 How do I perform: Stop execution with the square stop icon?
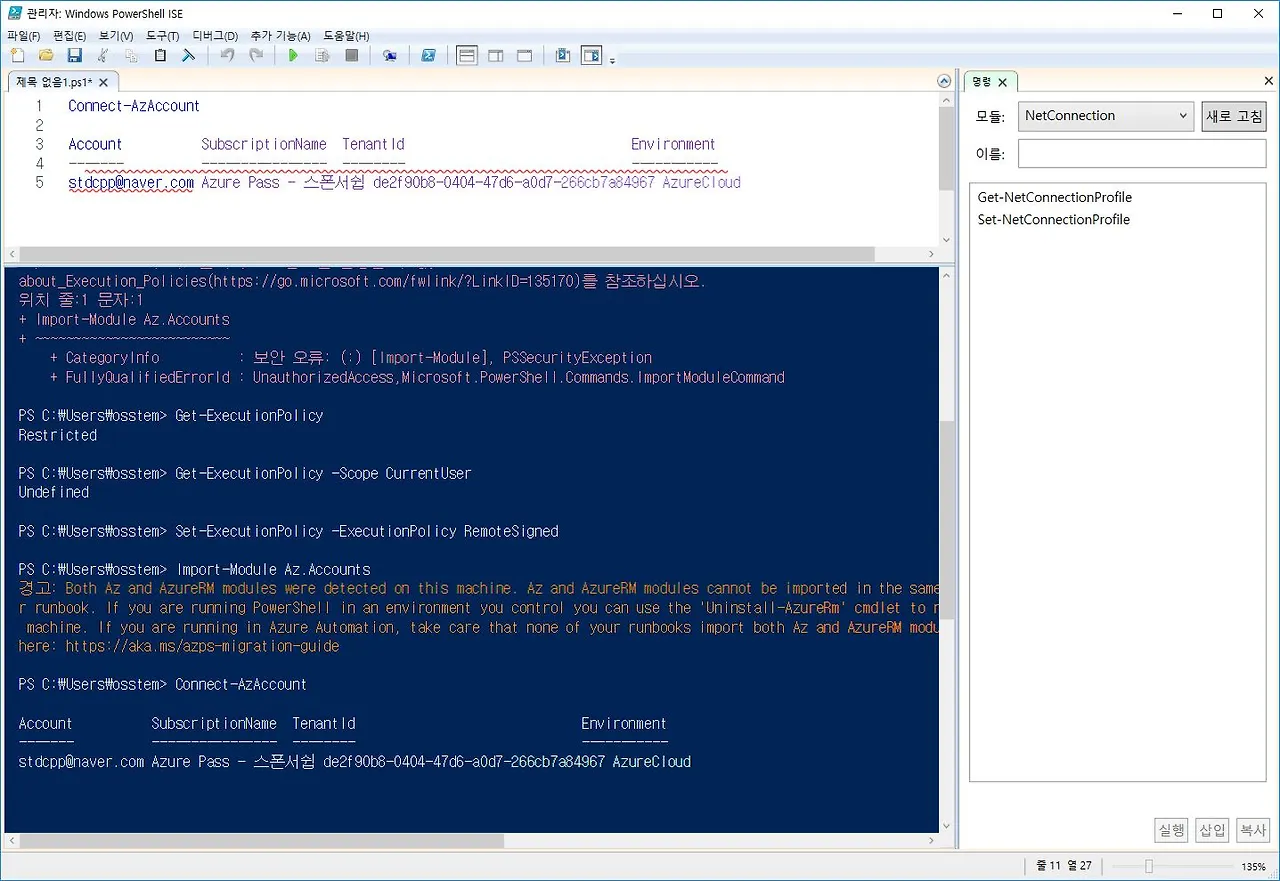pos(351,56)
